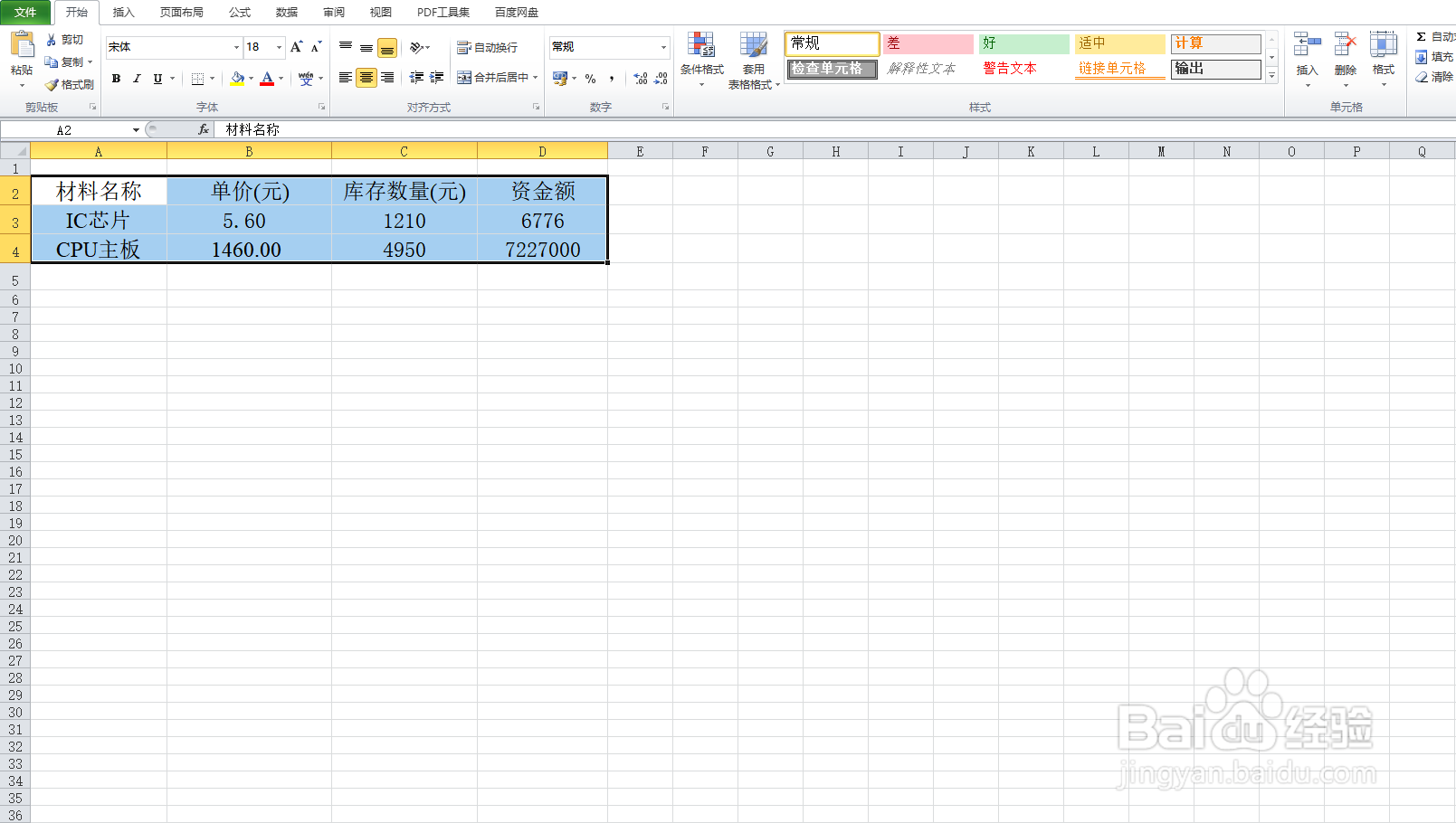Apply the 检查单元格 cell style
1456x823 pixels.
[833, 69]
